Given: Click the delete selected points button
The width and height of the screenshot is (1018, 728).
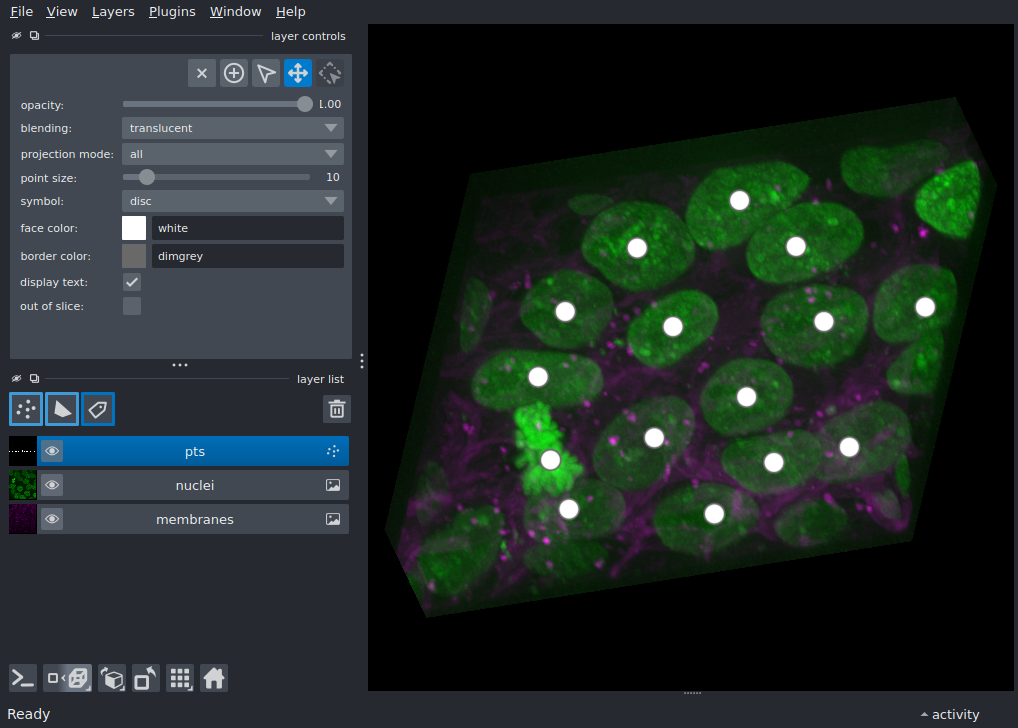Looking at the screenshot, I should click(202, 73).
